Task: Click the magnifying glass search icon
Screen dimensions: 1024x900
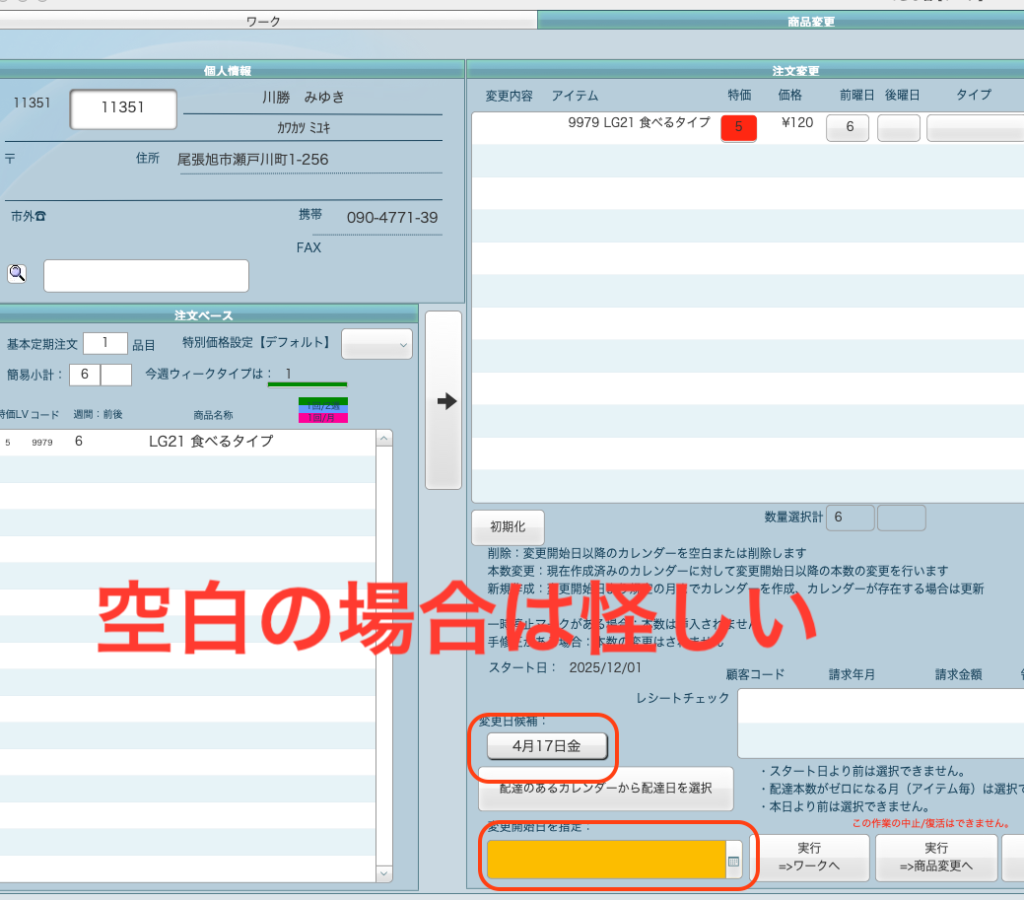Action: pos(17,274)
